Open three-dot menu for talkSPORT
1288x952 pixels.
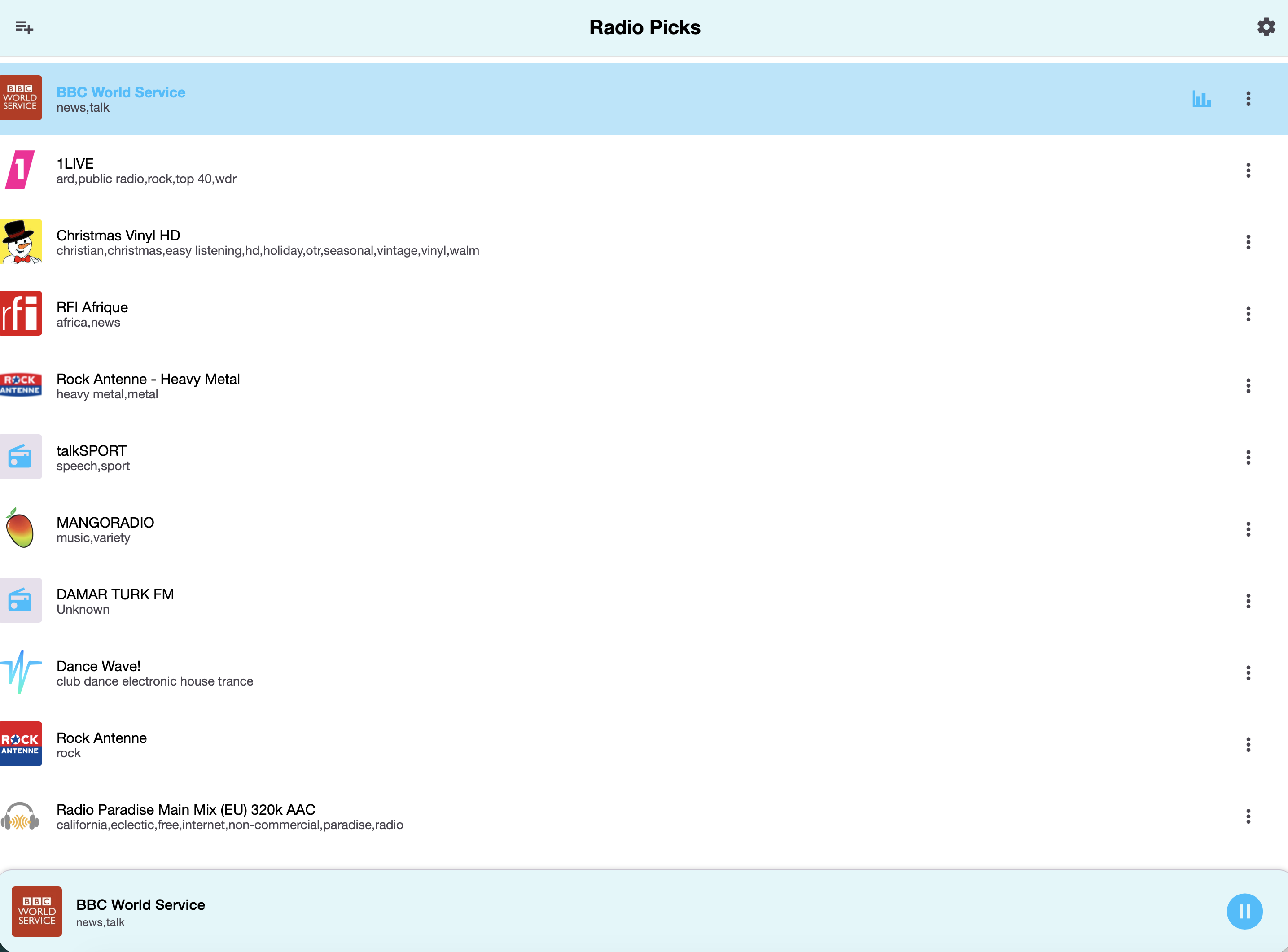[x=1248, y=458]
